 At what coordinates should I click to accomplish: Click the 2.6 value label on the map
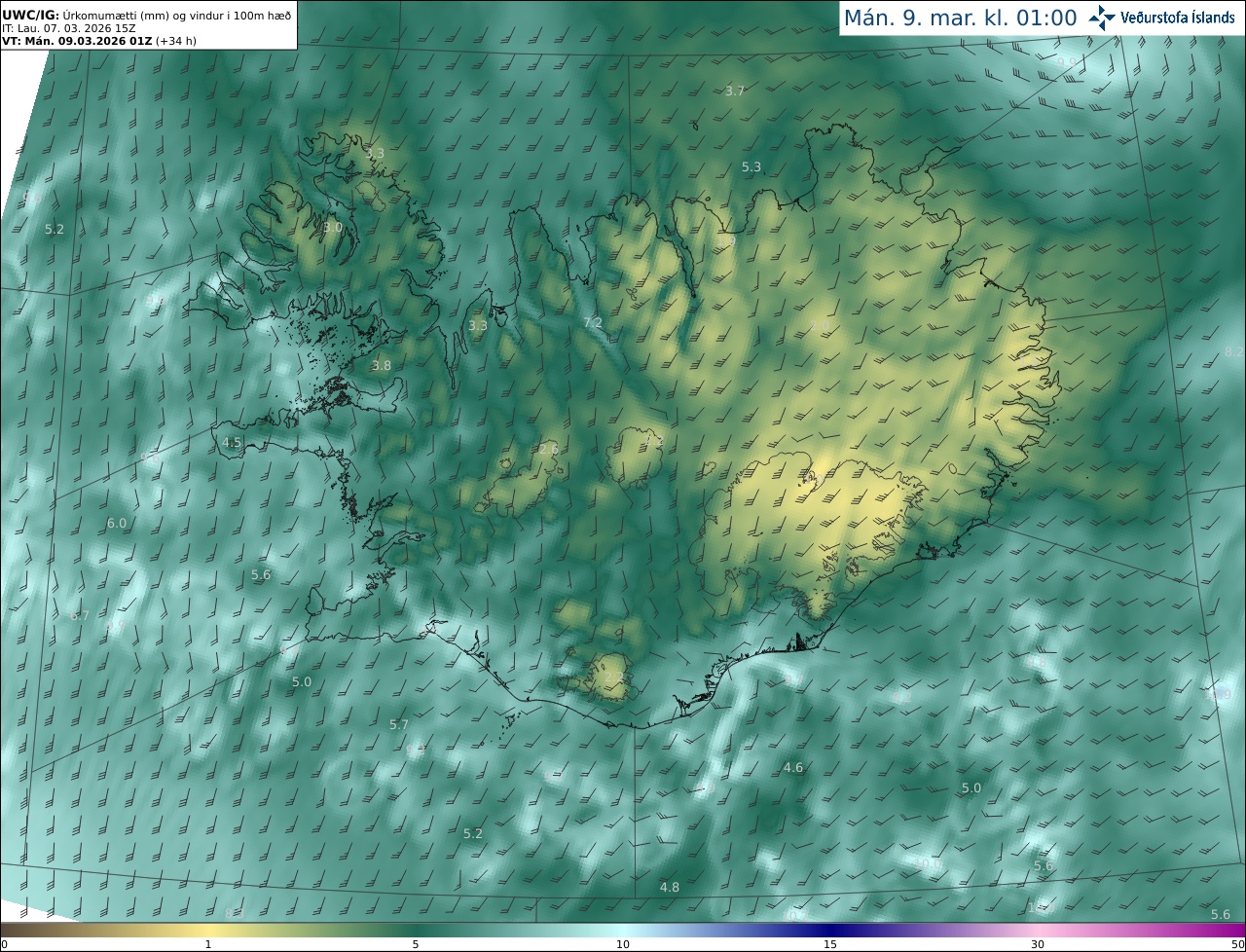549,449
